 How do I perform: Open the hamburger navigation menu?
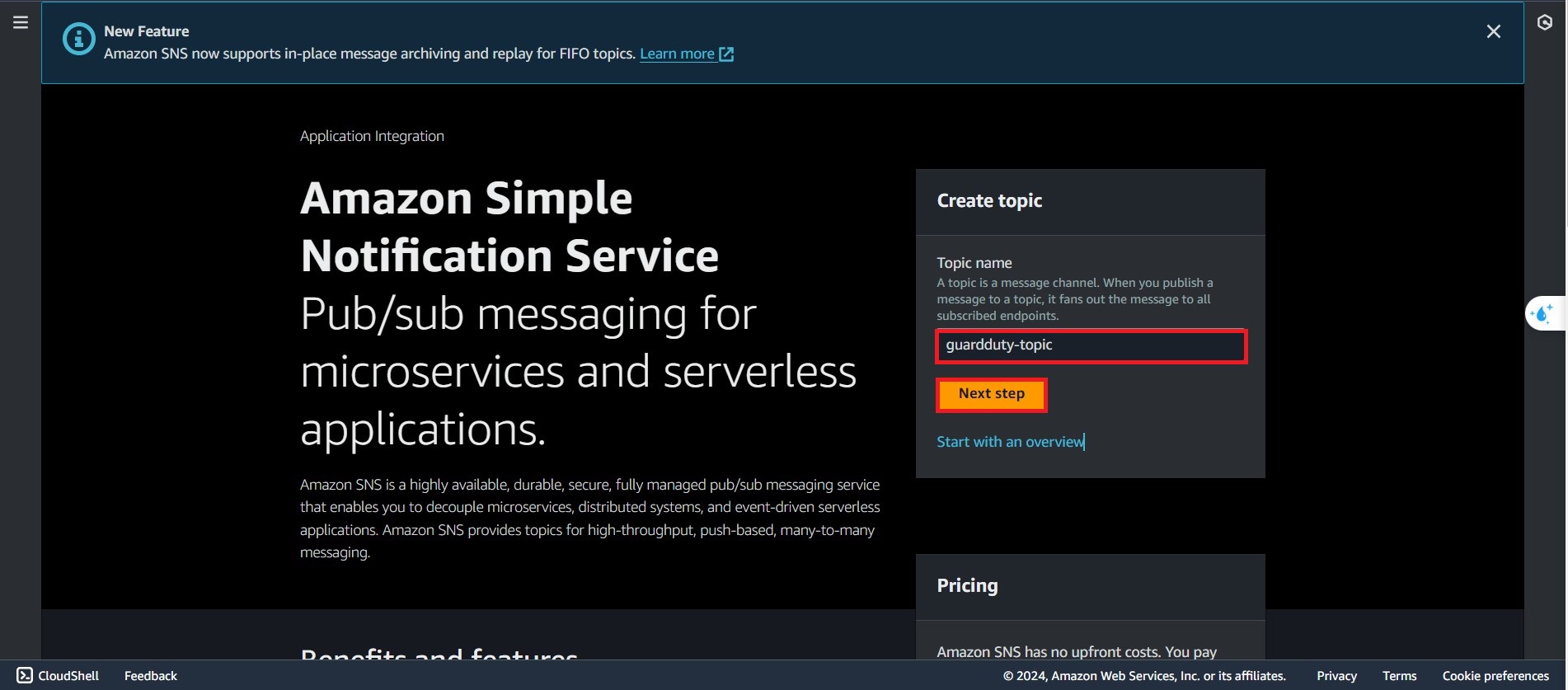[x=21, y=22]
